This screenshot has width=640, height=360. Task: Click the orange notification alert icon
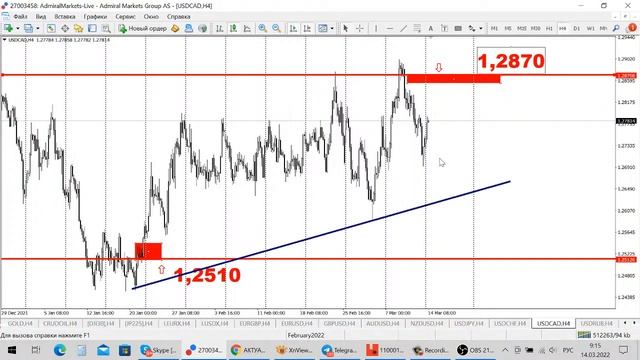coord(632,28)
